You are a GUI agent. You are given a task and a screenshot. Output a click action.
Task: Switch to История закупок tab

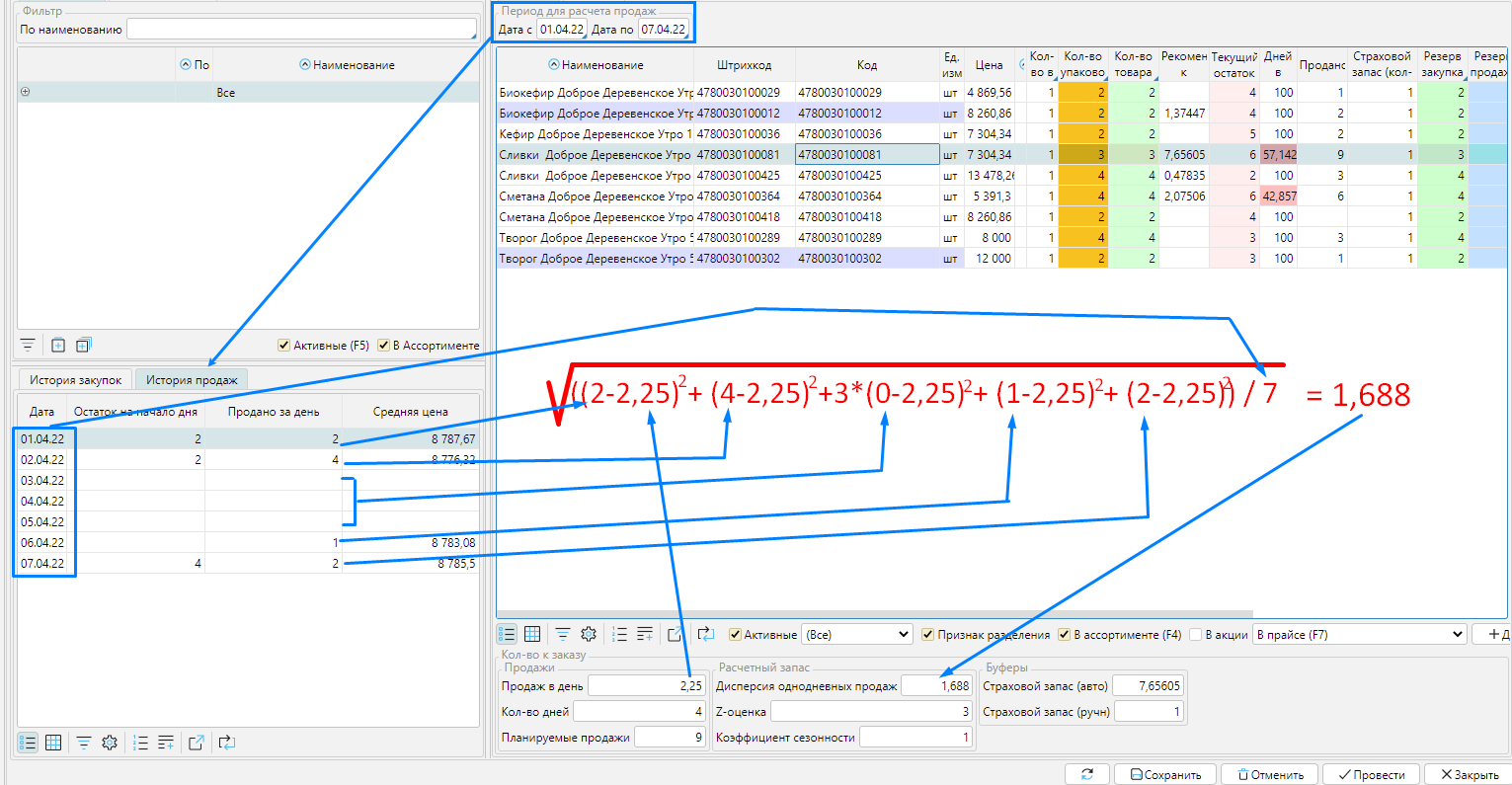76,380
